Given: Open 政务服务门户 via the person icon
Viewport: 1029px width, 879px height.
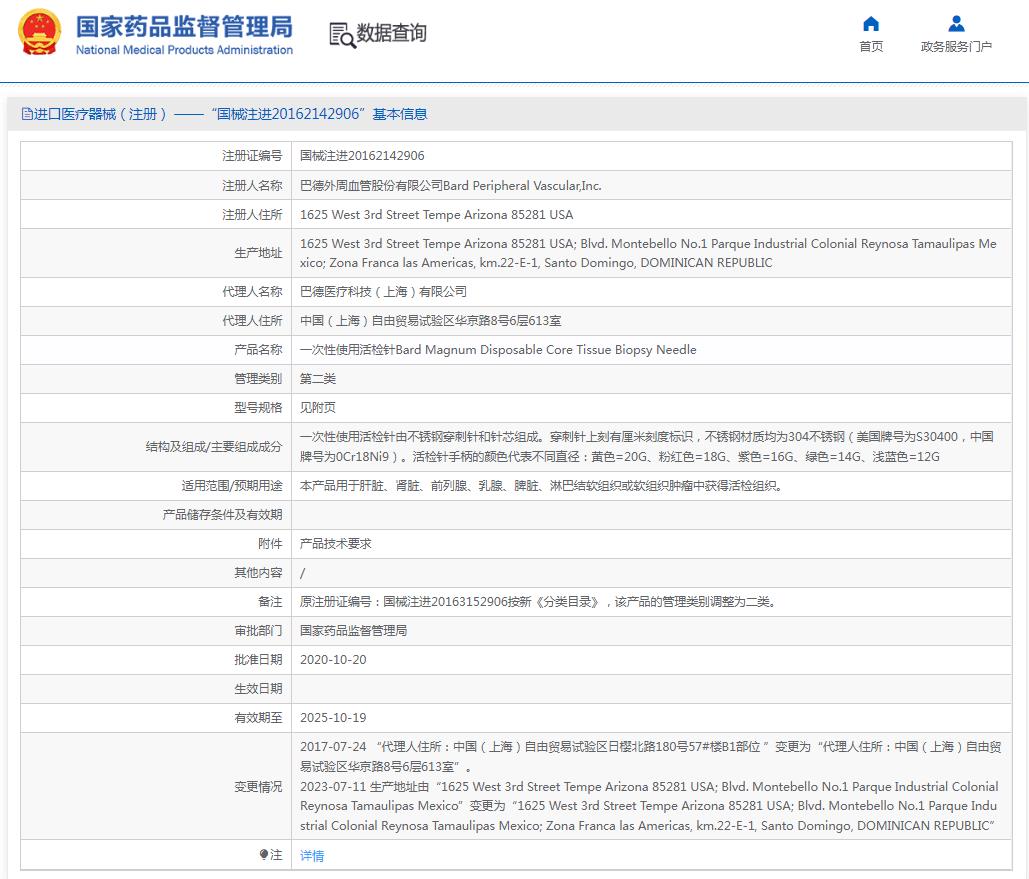Looking at the screenshot, I should [x=956, y=24].
